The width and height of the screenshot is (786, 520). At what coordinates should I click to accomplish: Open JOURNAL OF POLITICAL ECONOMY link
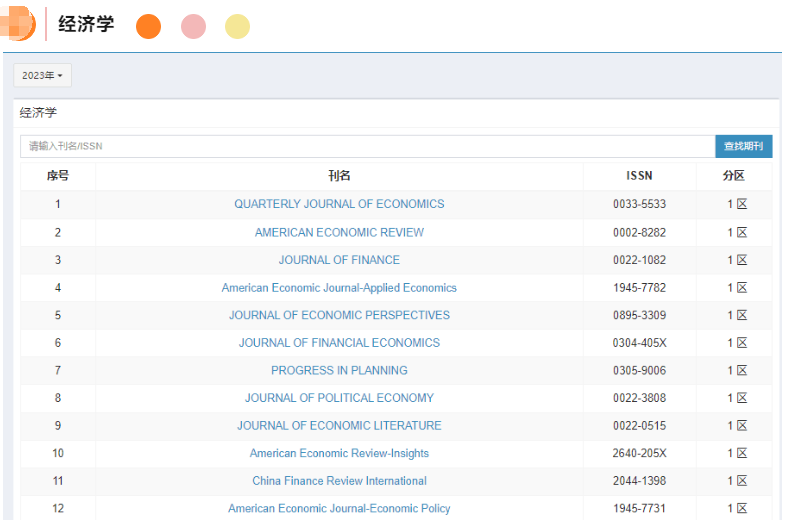coord(339,398)
